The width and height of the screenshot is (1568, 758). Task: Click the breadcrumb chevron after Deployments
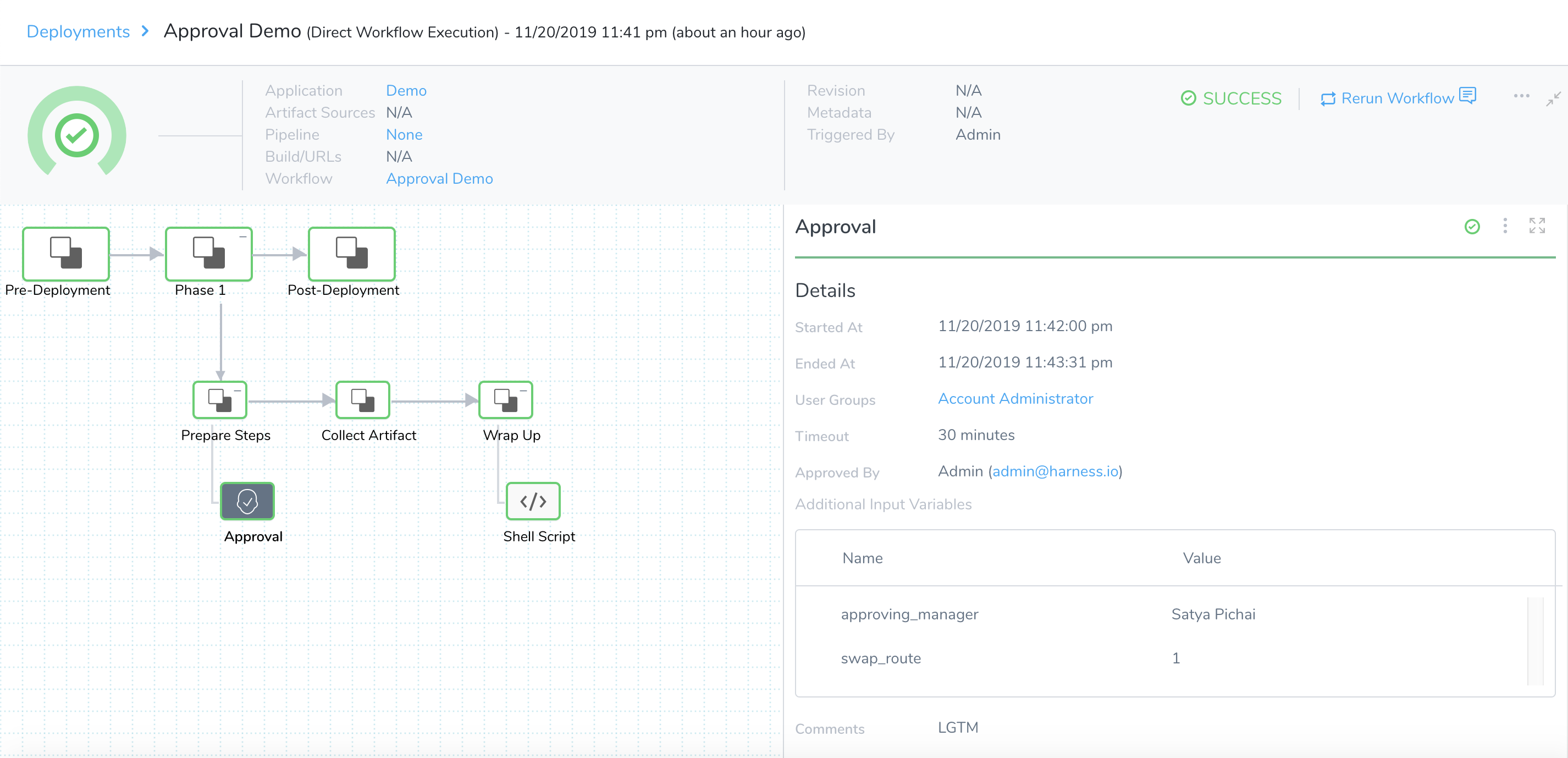pos(145,31)
